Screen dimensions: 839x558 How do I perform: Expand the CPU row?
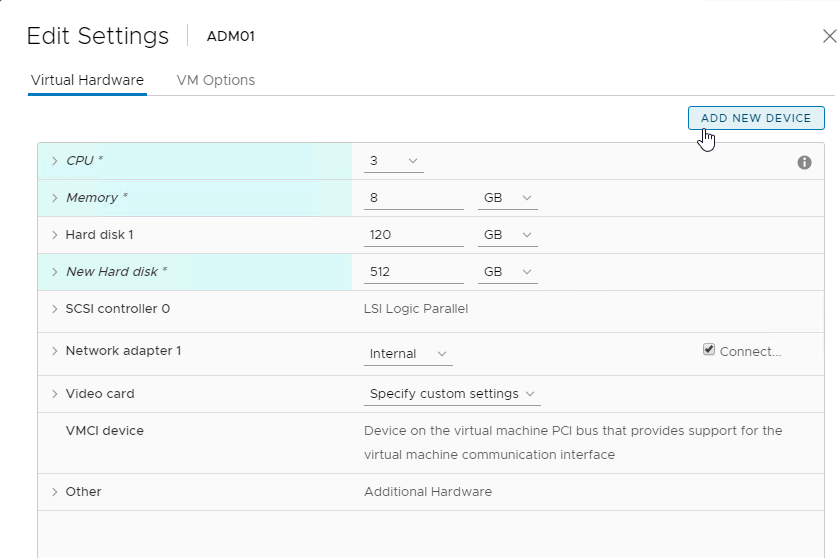(55, 160)
